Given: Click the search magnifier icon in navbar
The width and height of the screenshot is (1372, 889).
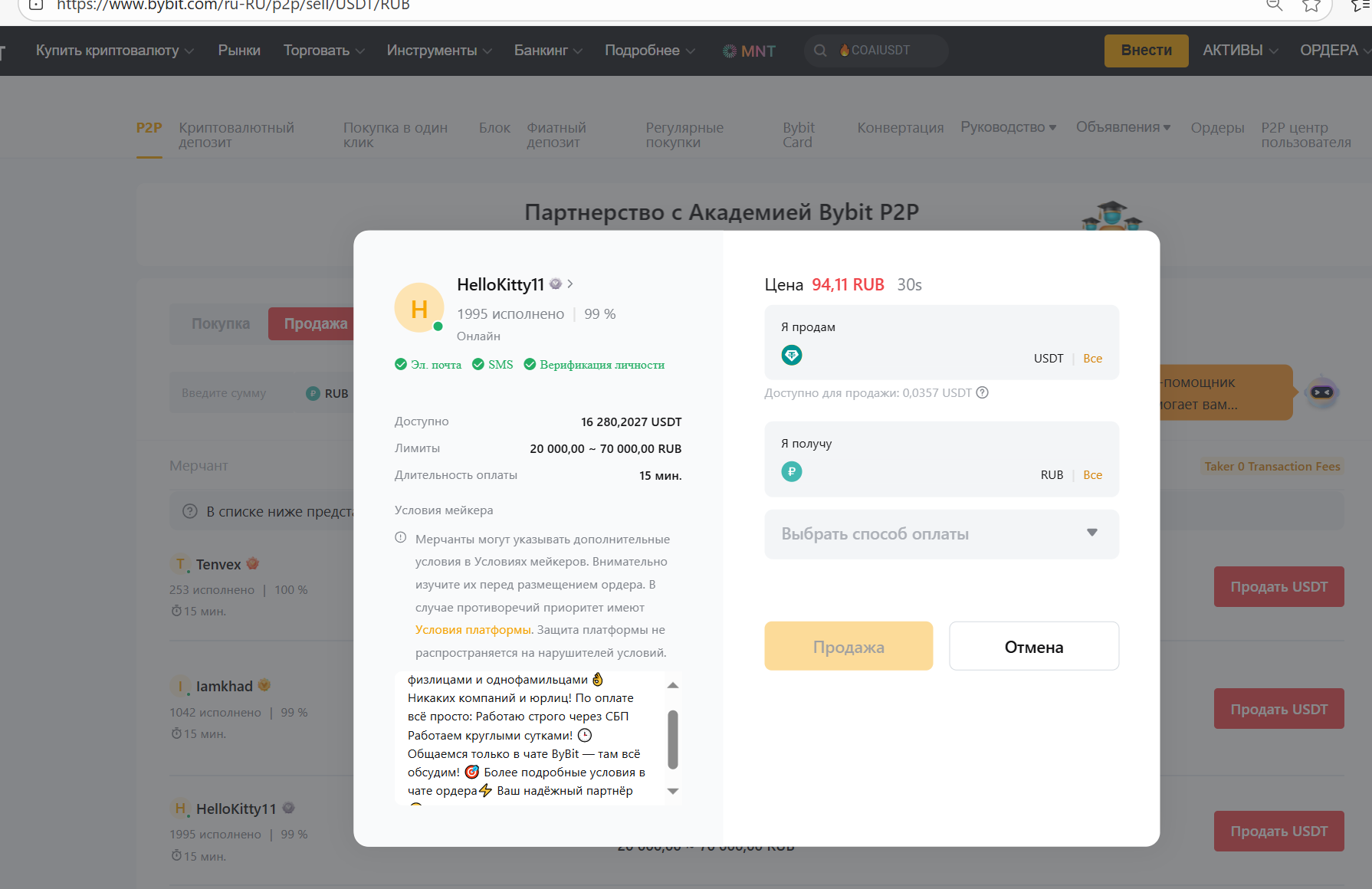Looking at the screenshot, I should coord(820,51).
